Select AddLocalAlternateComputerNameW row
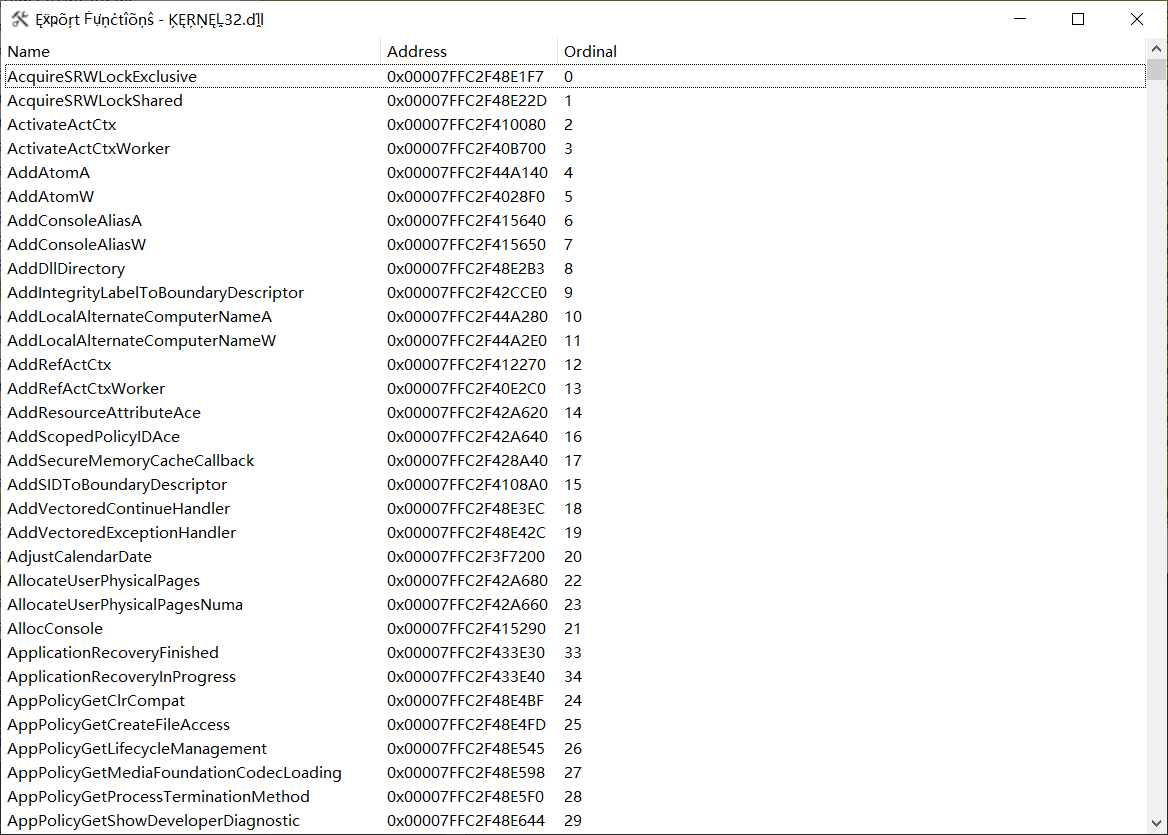1168x835 pixels. [x=575, y=340]
